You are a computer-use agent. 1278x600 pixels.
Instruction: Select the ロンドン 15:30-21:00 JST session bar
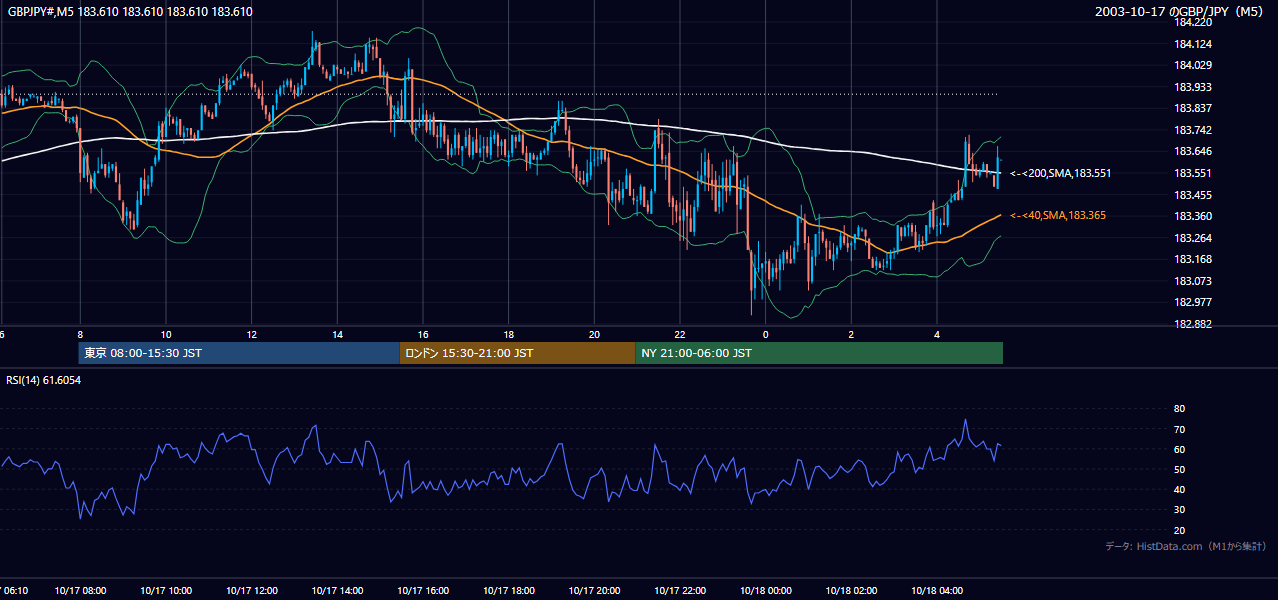tap(517, 353)
